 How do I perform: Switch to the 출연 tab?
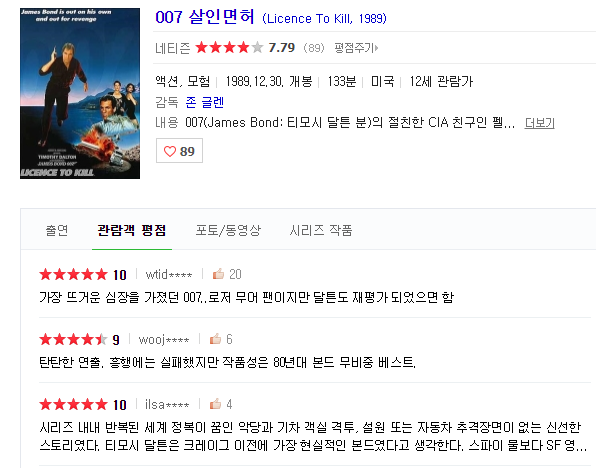click(57, 230)
